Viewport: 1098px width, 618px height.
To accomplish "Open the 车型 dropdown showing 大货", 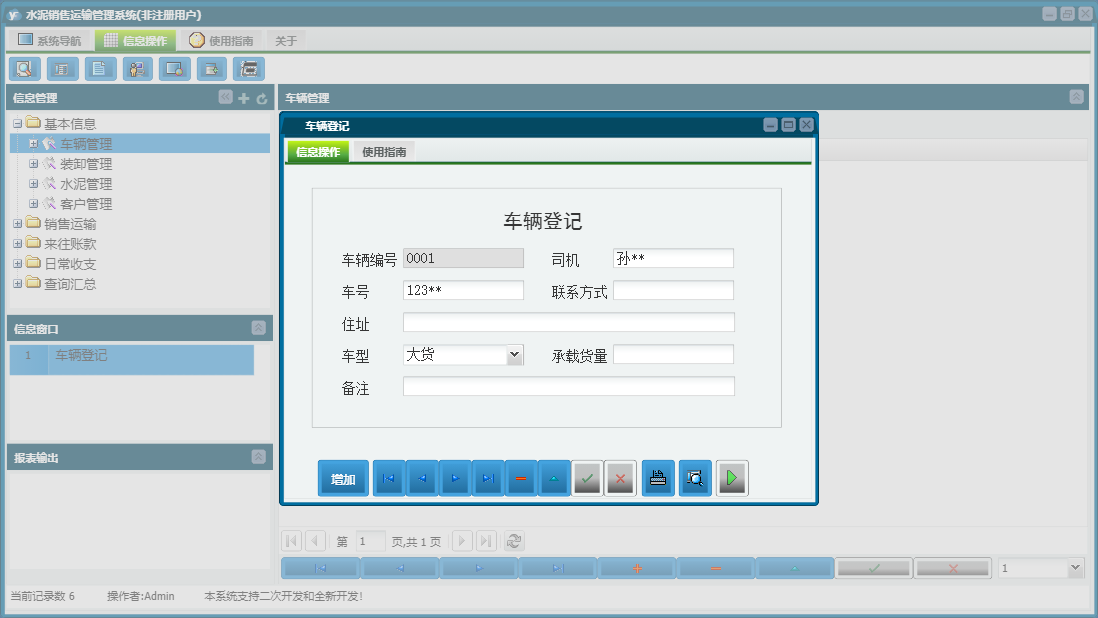I will (514, 354).
